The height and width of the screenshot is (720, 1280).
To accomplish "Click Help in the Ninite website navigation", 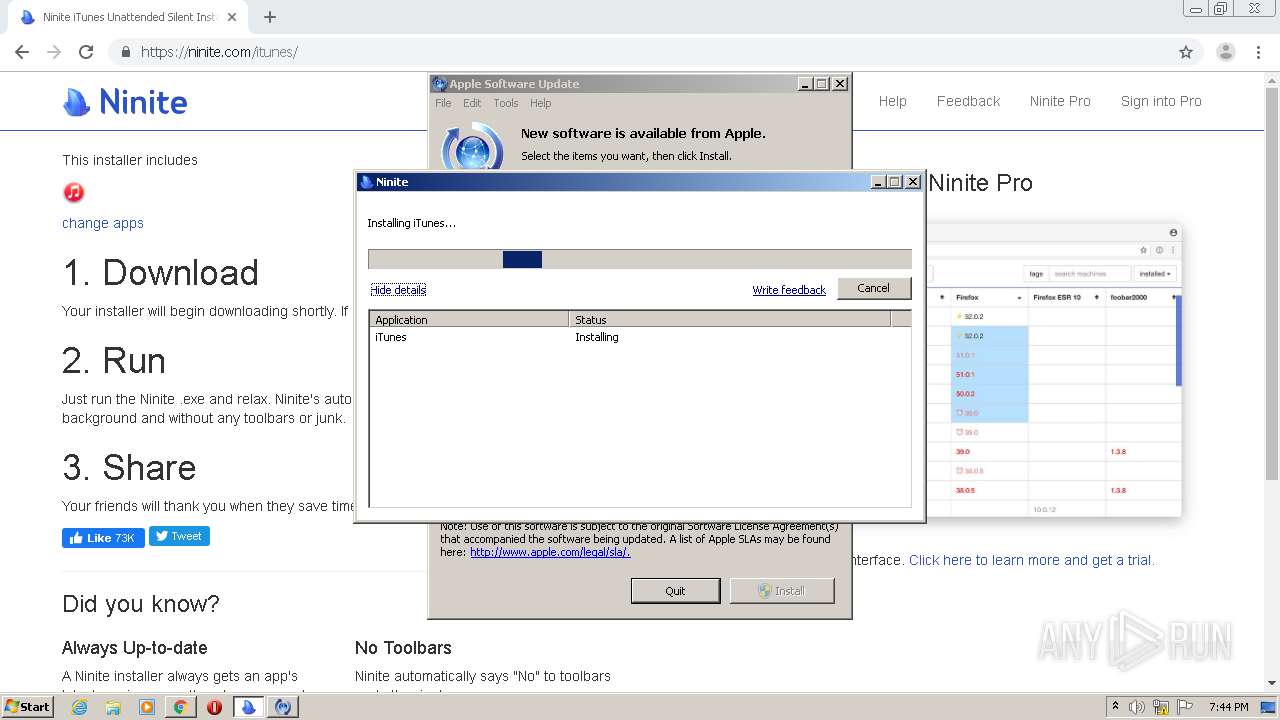I will pyautogui.click(x=892, y=101).
